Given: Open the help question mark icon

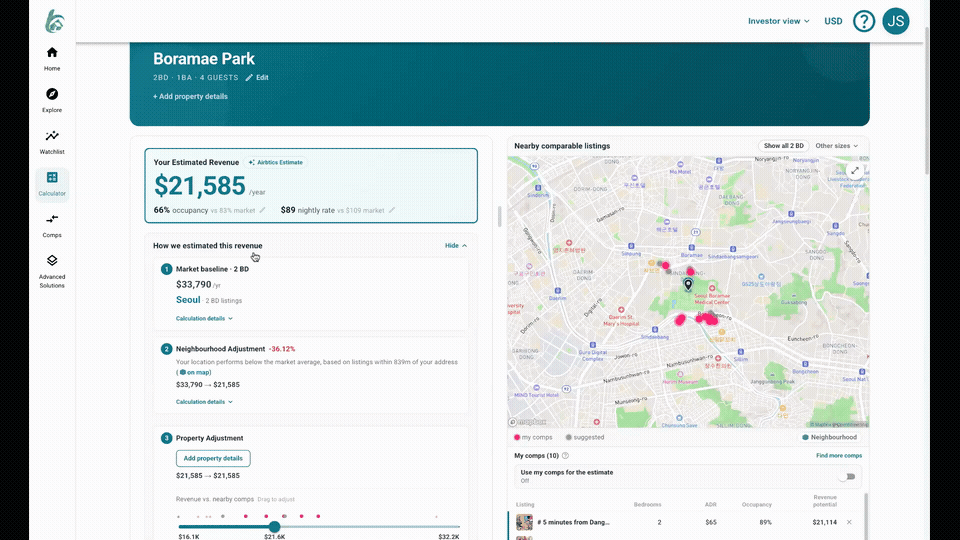Looking at the screenshot, I should tap(864, 21).
